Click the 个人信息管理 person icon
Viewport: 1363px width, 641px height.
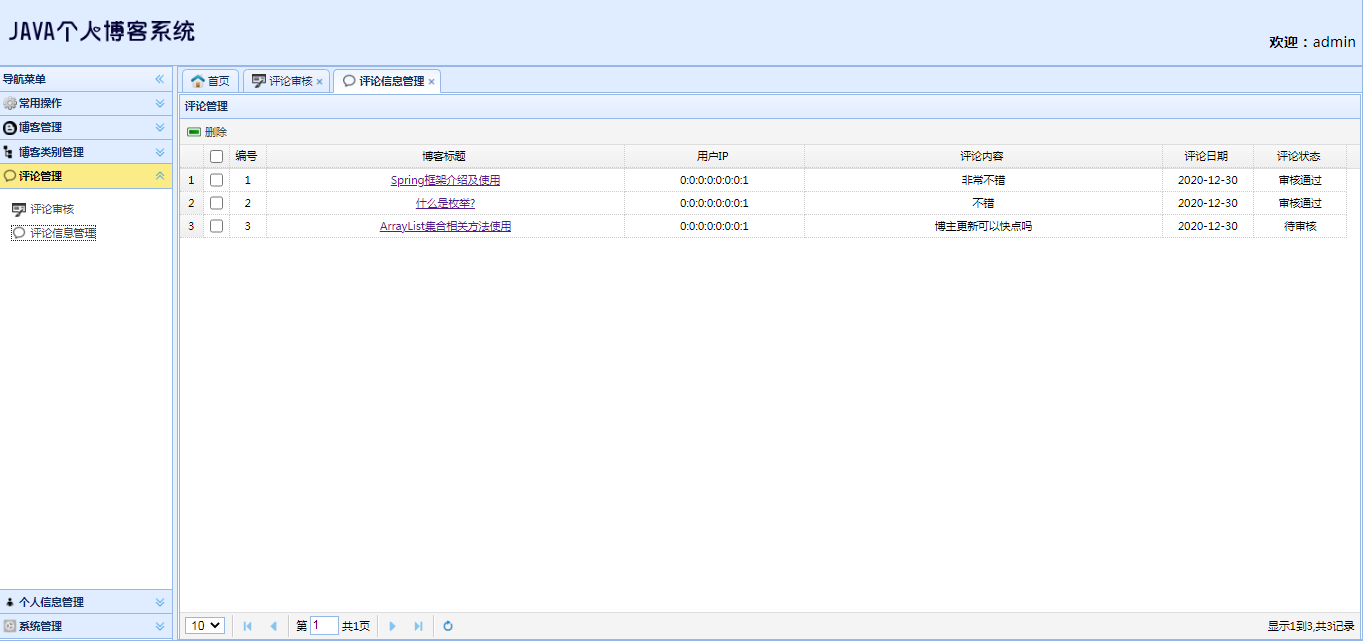click(10, 602)
